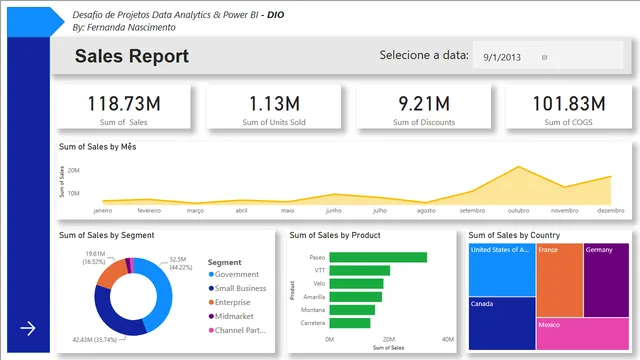The height and width of the screenshot is (360, 640).
Task: Select the Sum of COGS card 101.83M
Action: pos(569,107)
